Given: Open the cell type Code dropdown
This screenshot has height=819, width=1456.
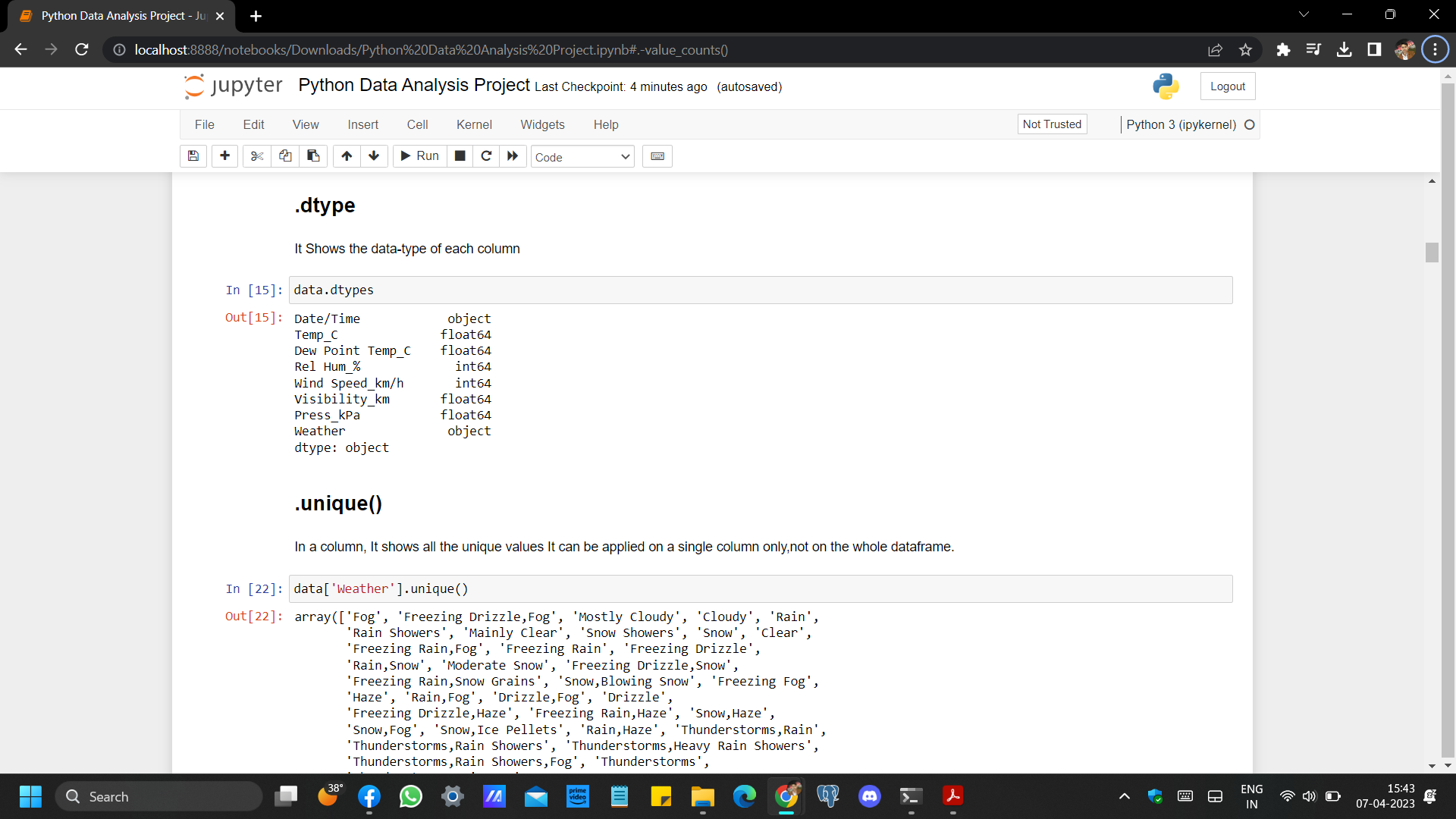Looking at the screenshot, I should pos(582,157).
